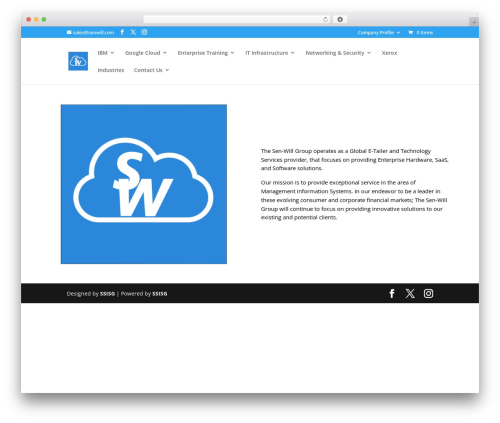
Task: Go to the Industries page
Action: (111, 70)
